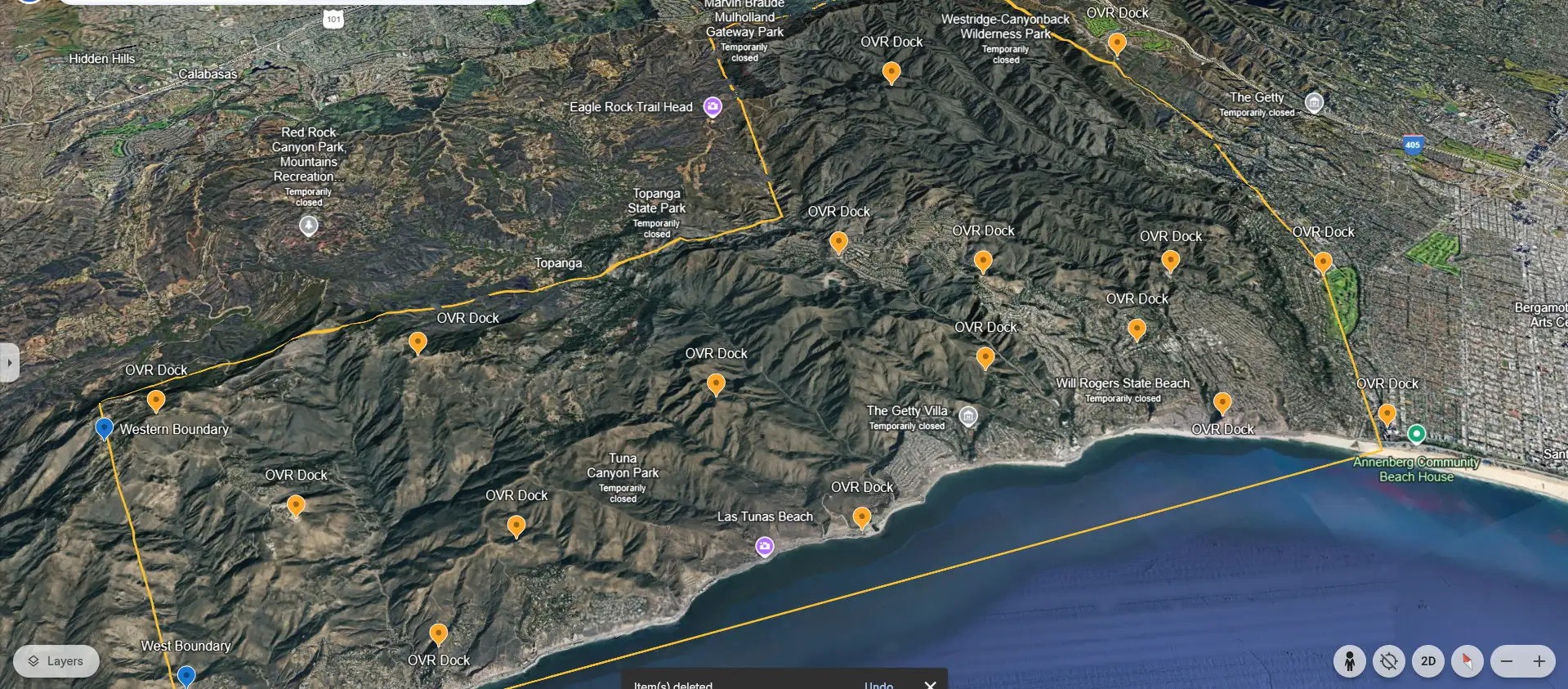The image size is (1568, 689).
Task: Select the Western Boundary blue pin
Action: (104, 429)
